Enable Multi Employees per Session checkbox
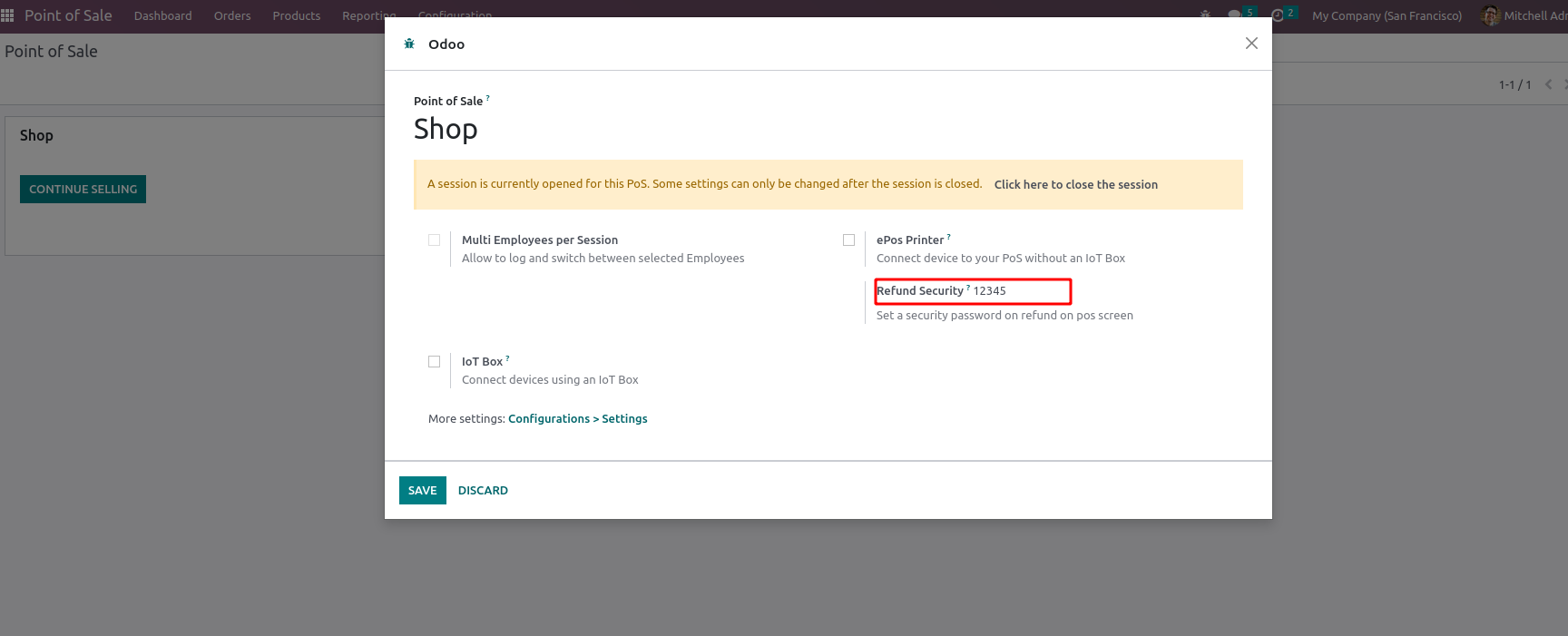 tap(434, 240)
